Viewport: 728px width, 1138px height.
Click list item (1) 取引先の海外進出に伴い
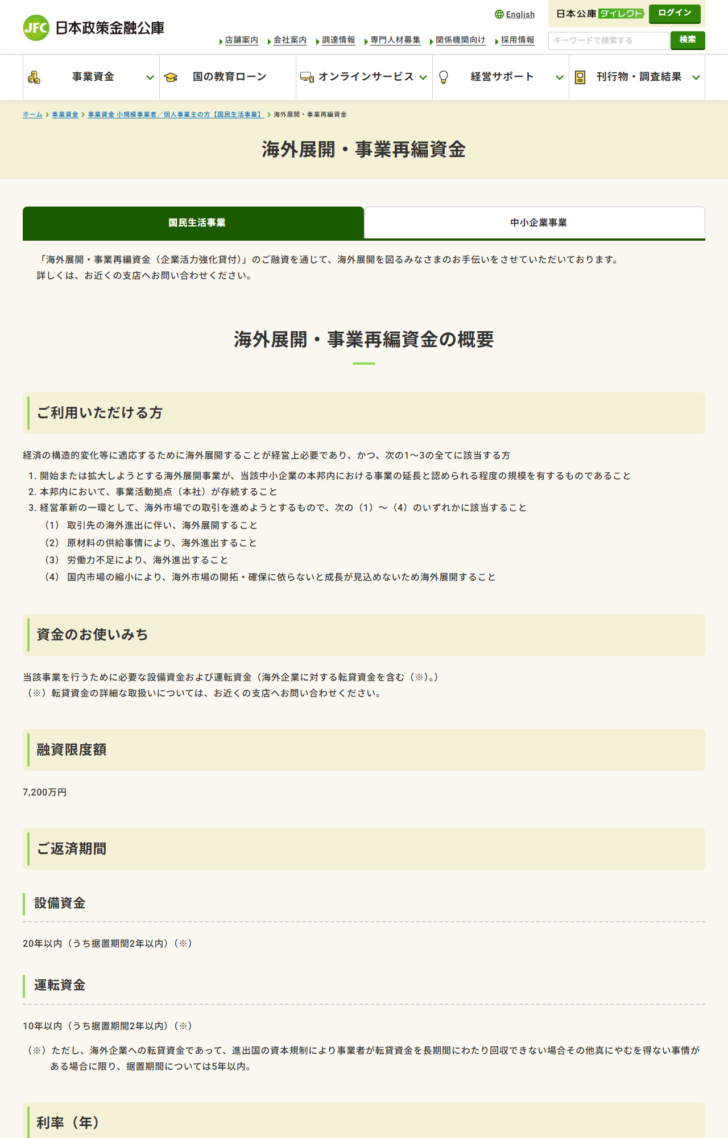[151, 525]
